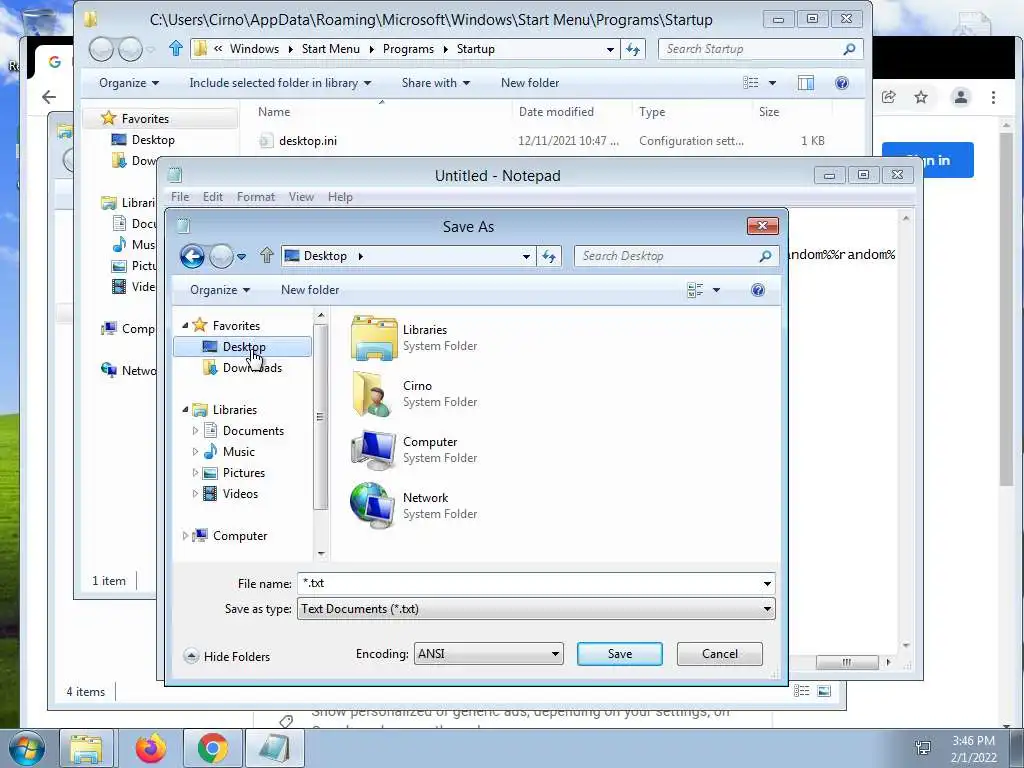The width and height of the screenshot is (1024, 768).
Task: Expand Documents in Save As tree
Action: pos(195,430)
